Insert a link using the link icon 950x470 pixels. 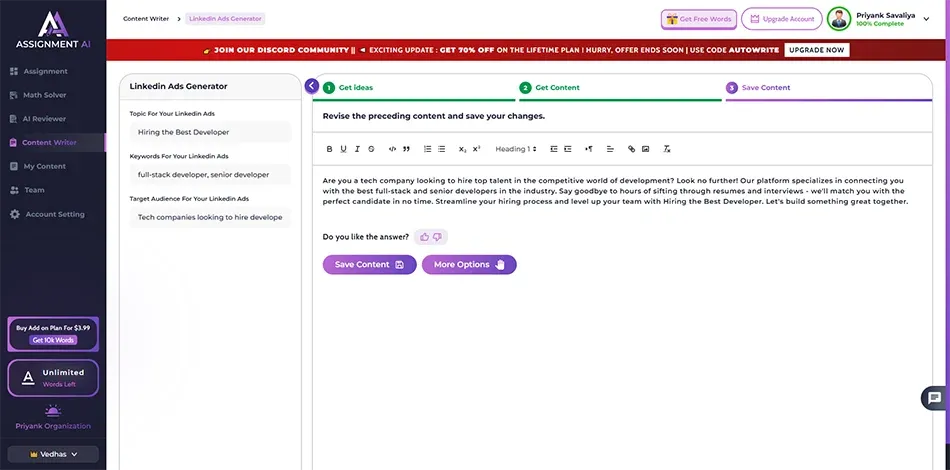pos(631,149)
